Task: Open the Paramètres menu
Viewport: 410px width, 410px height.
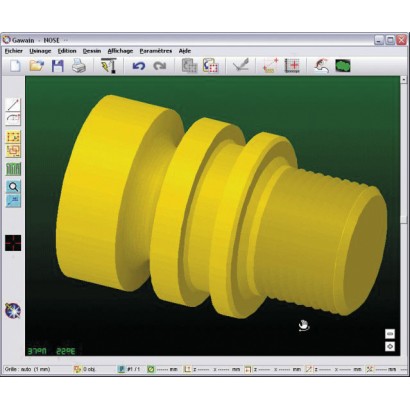Action: point(156,51)
